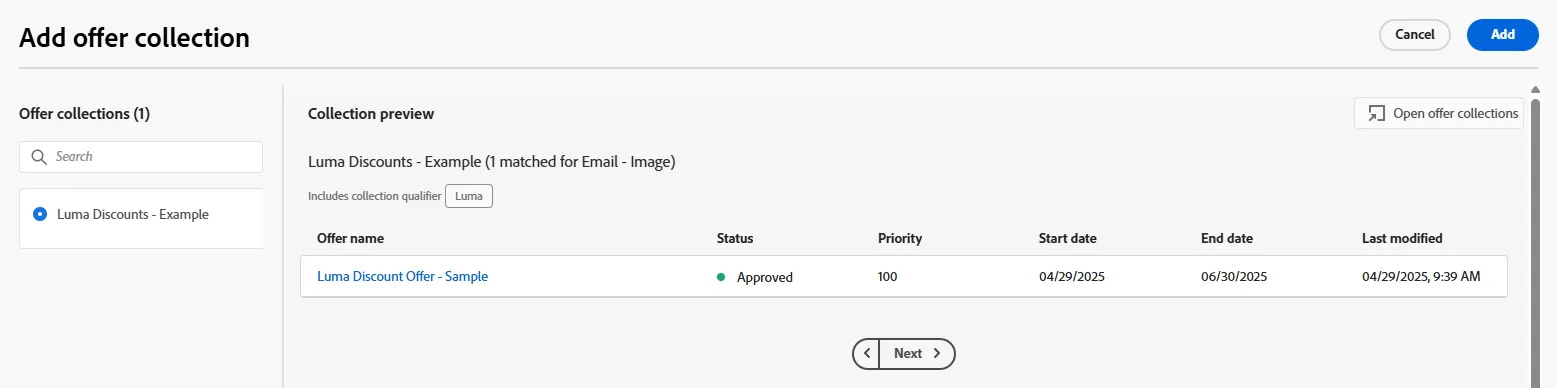Sort by the End date column header
The image size is (1557, 388).
(x=1227, y=238)
